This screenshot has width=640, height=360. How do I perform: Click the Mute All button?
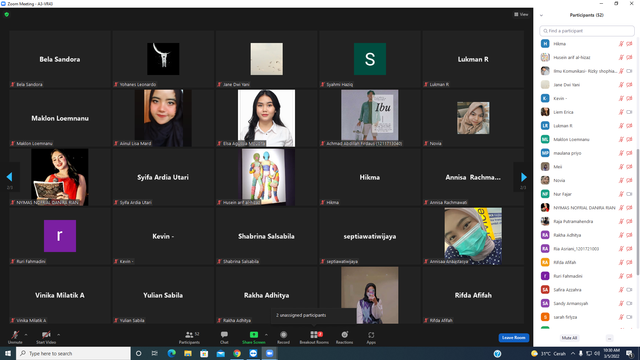569,338
